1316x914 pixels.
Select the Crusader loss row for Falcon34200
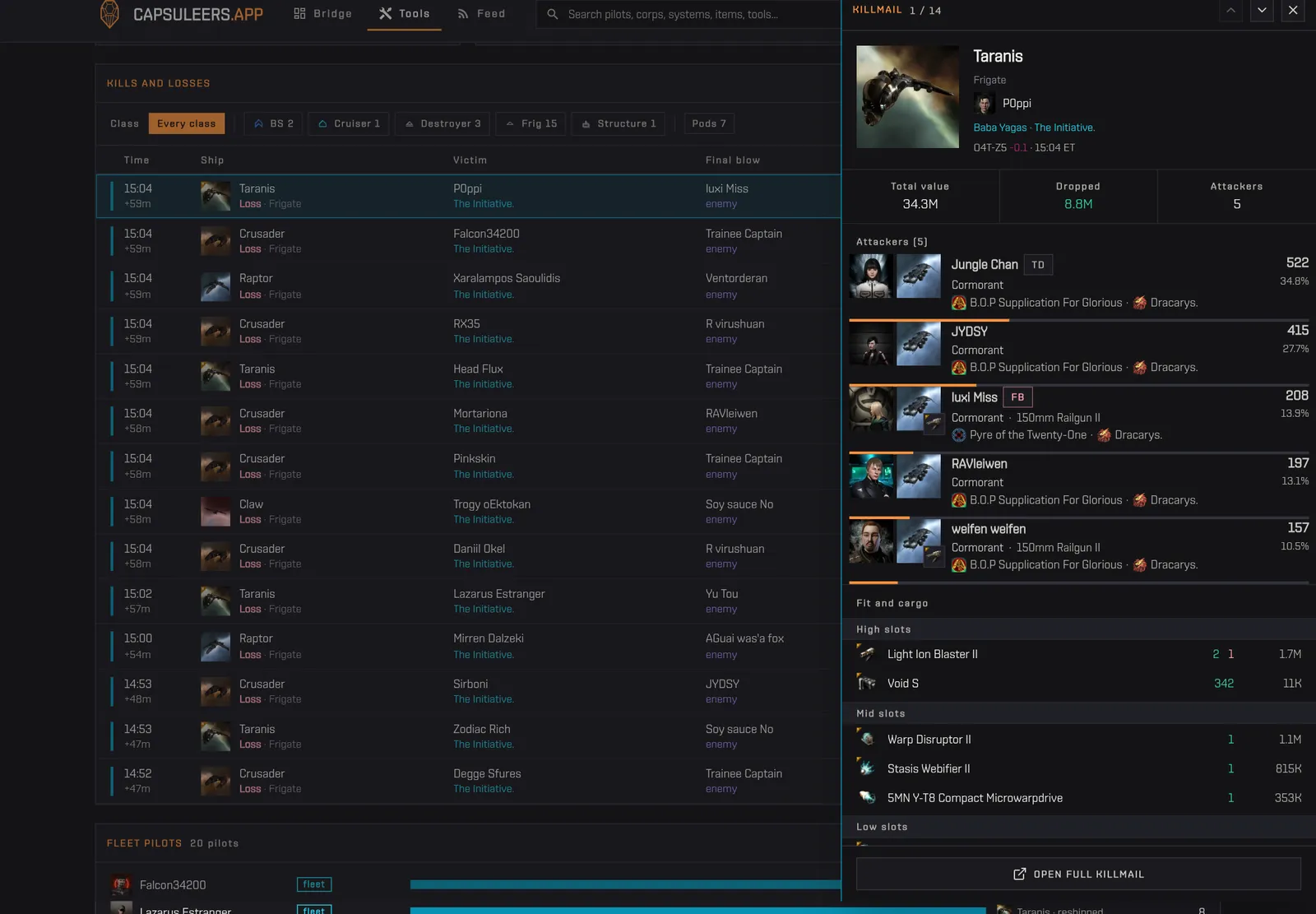pyautogui.click(x=468, y=241)
